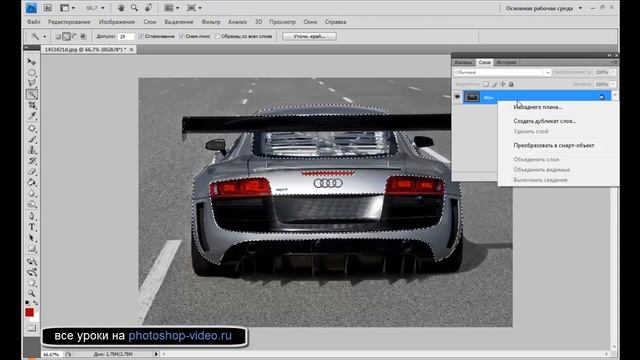Open the layer fill percentage dropdown
The image size is (640, 360).
click(x=613, y=84)
